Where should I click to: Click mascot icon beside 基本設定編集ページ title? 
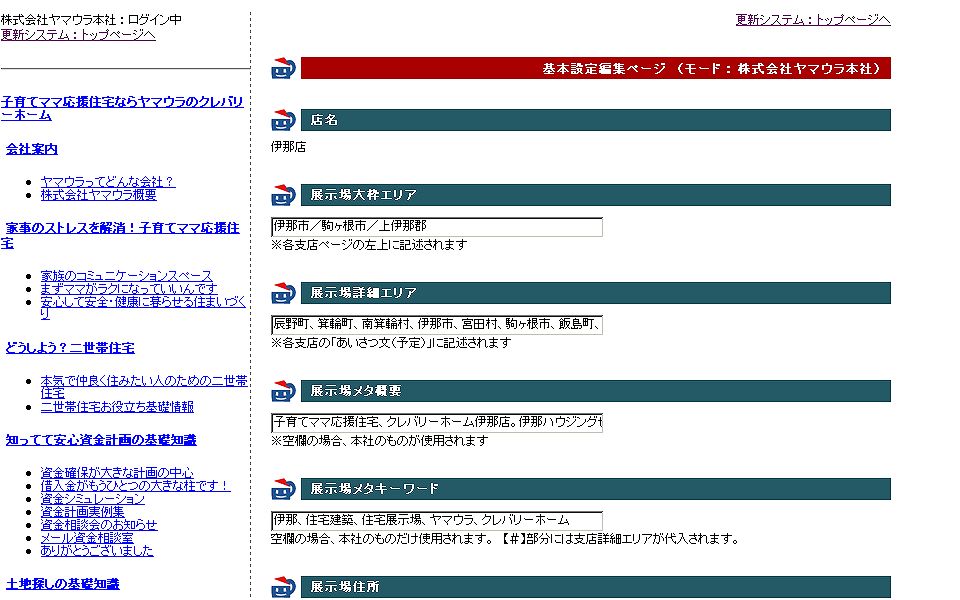pyautogui.click(x=283, y=68)
